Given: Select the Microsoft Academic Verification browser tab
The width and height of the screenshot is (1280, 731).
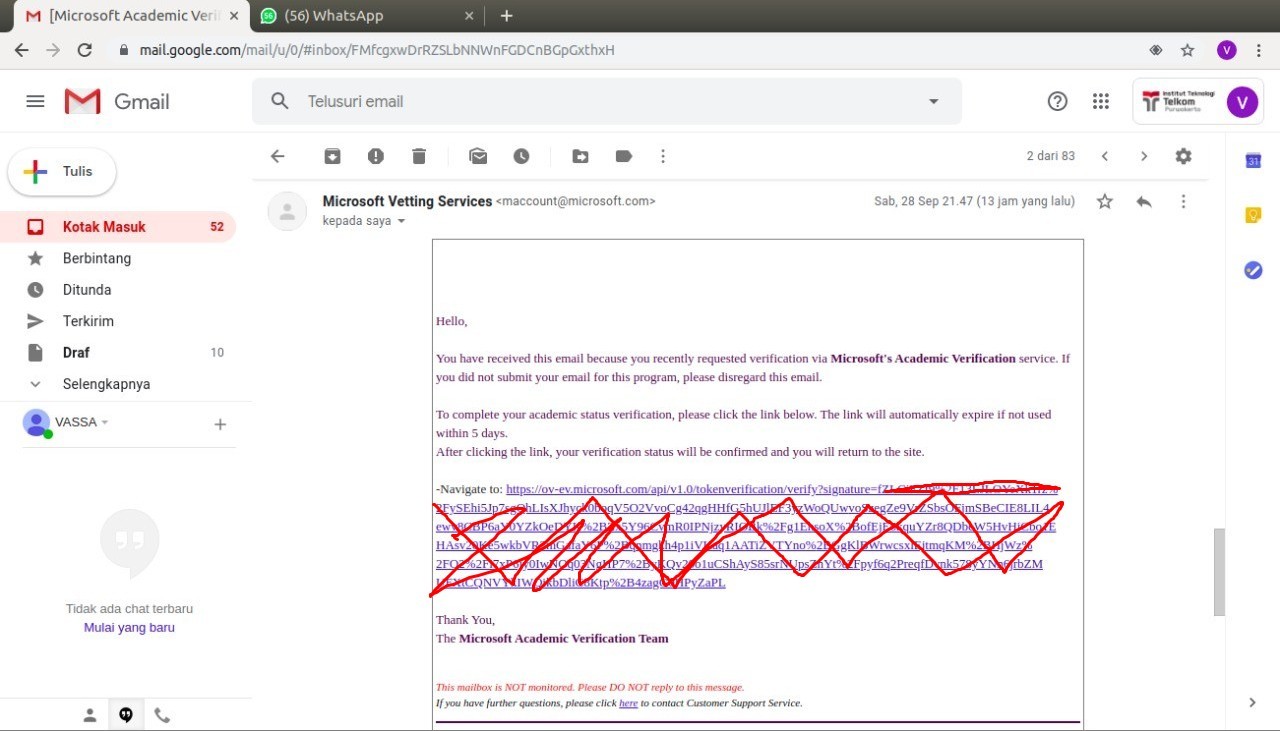Looking at the screenshot, I should (133, 16).
